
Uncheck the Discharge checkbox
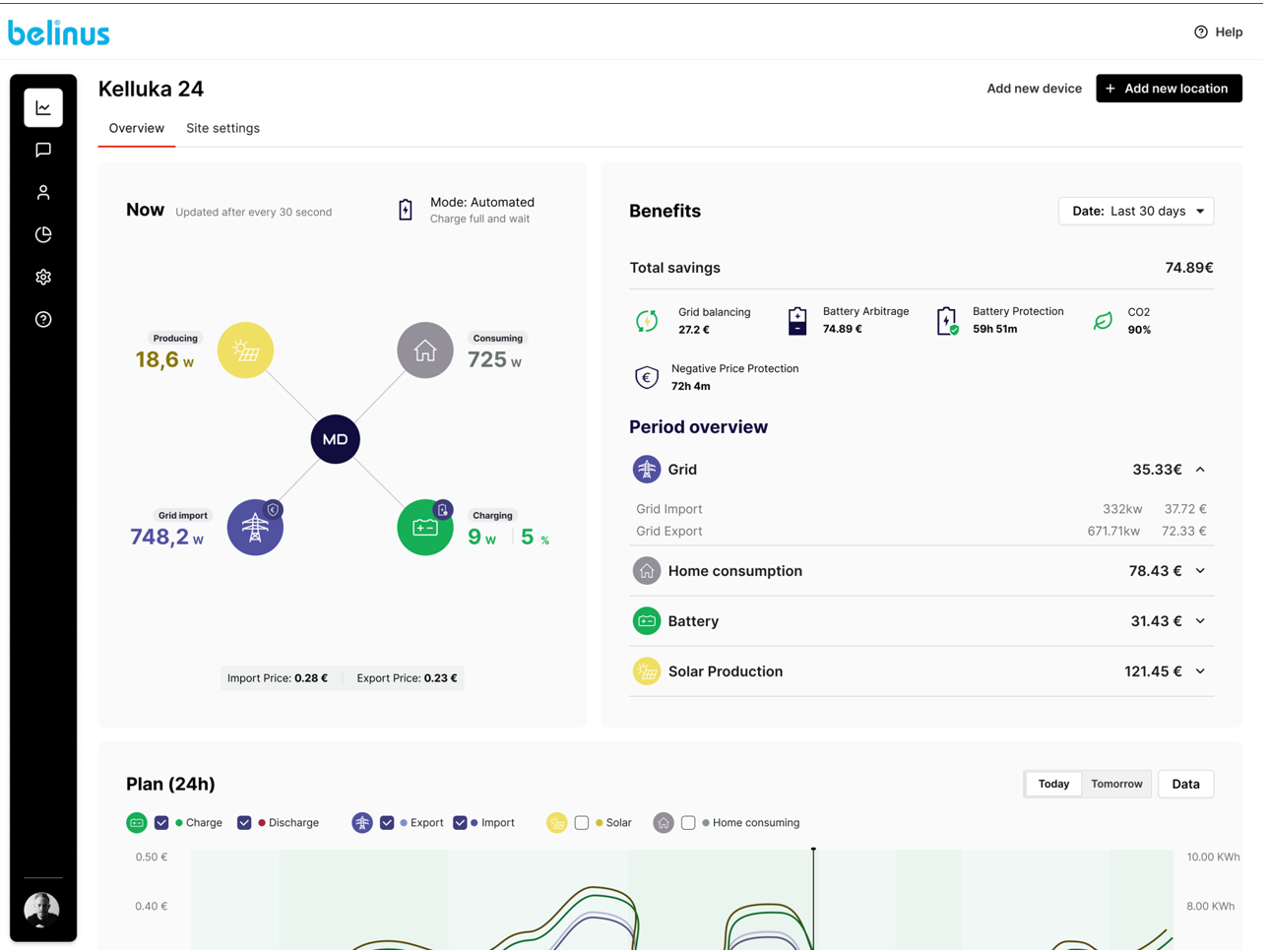click(244, 823)
